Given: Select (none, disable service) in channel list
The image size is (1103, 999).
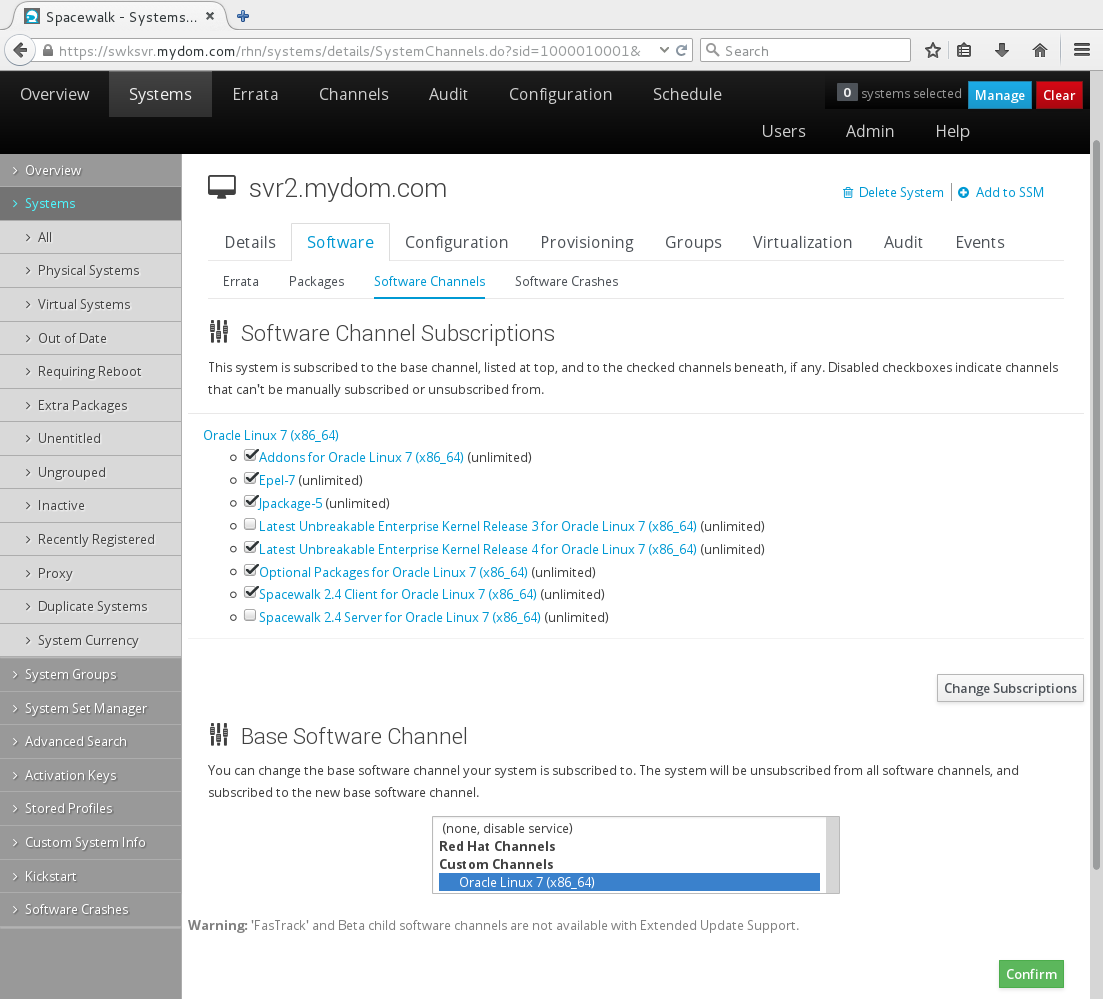Looking at the screenshot, I should pos(506,828).
